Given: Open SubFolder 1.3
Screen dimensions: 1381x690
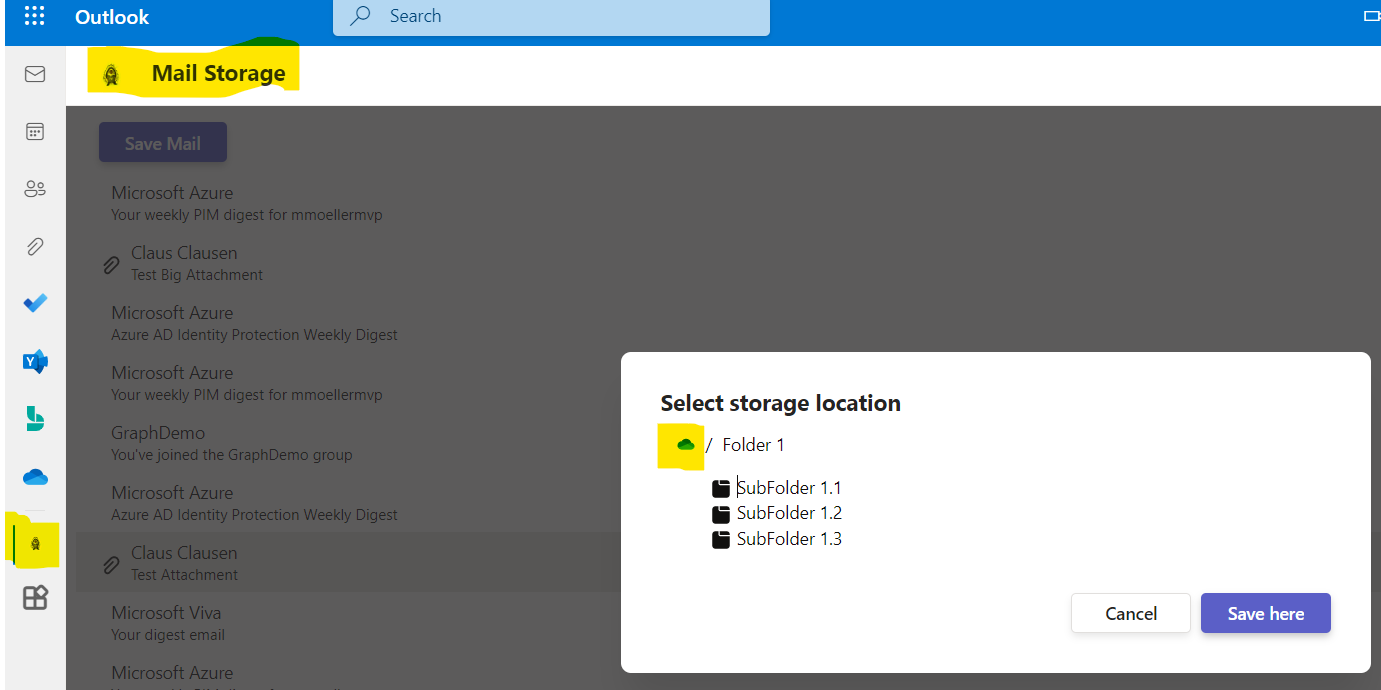Looking at the screenshot, I should click(789, 539).
